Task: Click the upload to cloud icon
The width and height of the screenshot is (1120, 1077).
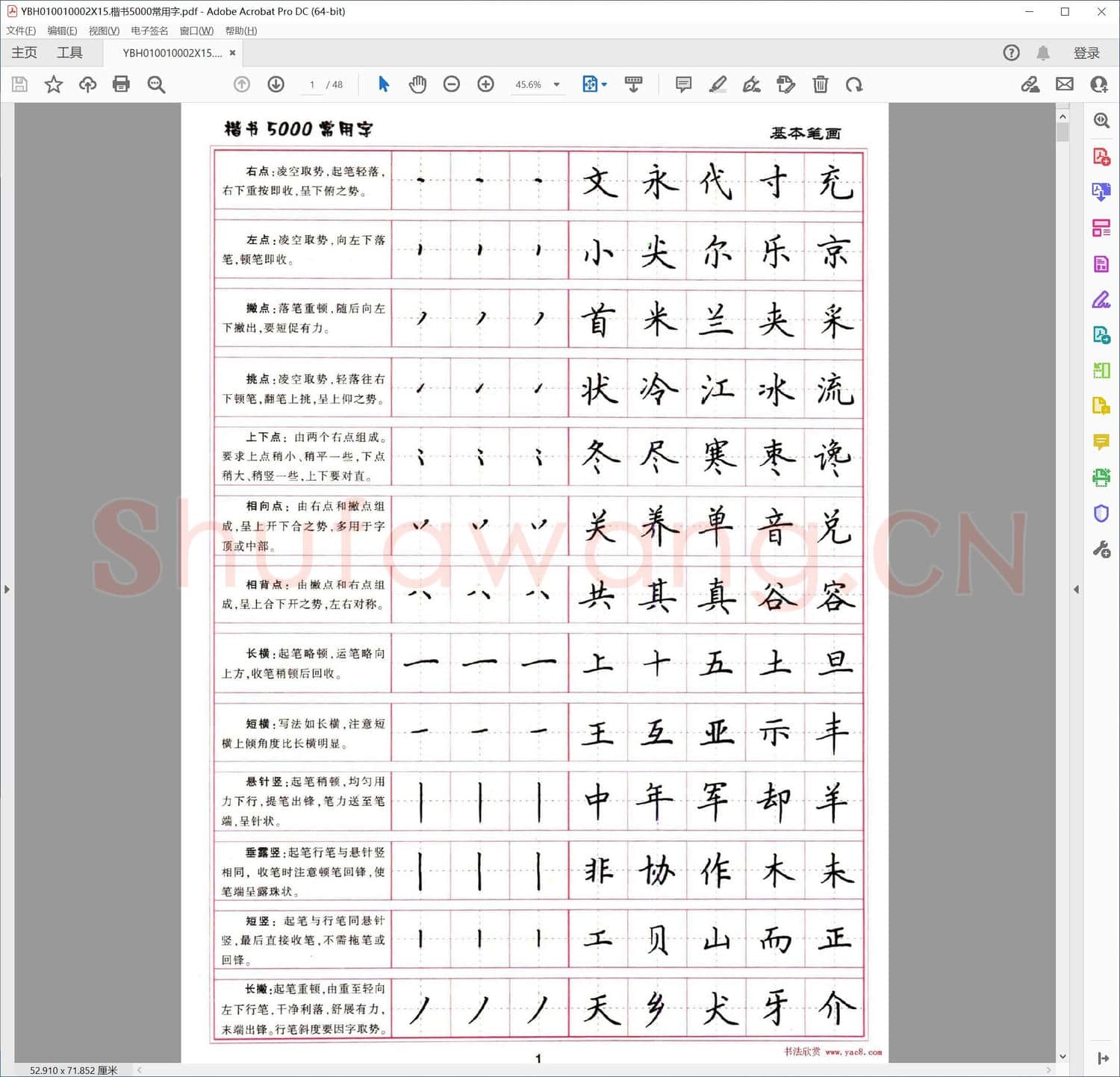Action: [x=87, y=84]
